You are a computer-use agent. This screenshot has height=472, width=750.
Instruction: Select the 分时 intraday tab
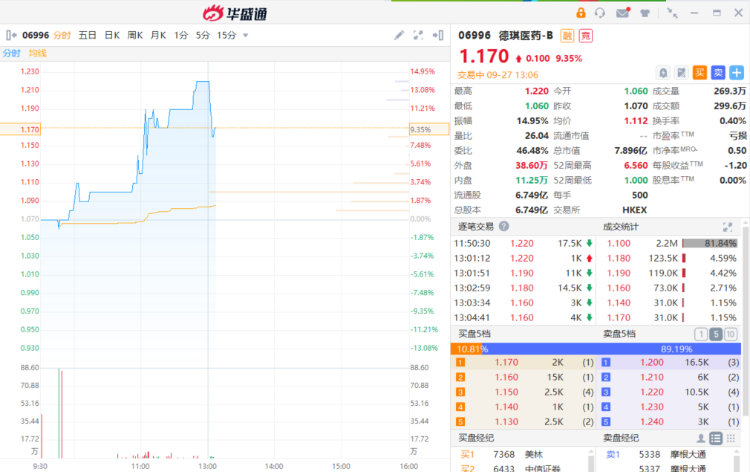coord(62,35)
